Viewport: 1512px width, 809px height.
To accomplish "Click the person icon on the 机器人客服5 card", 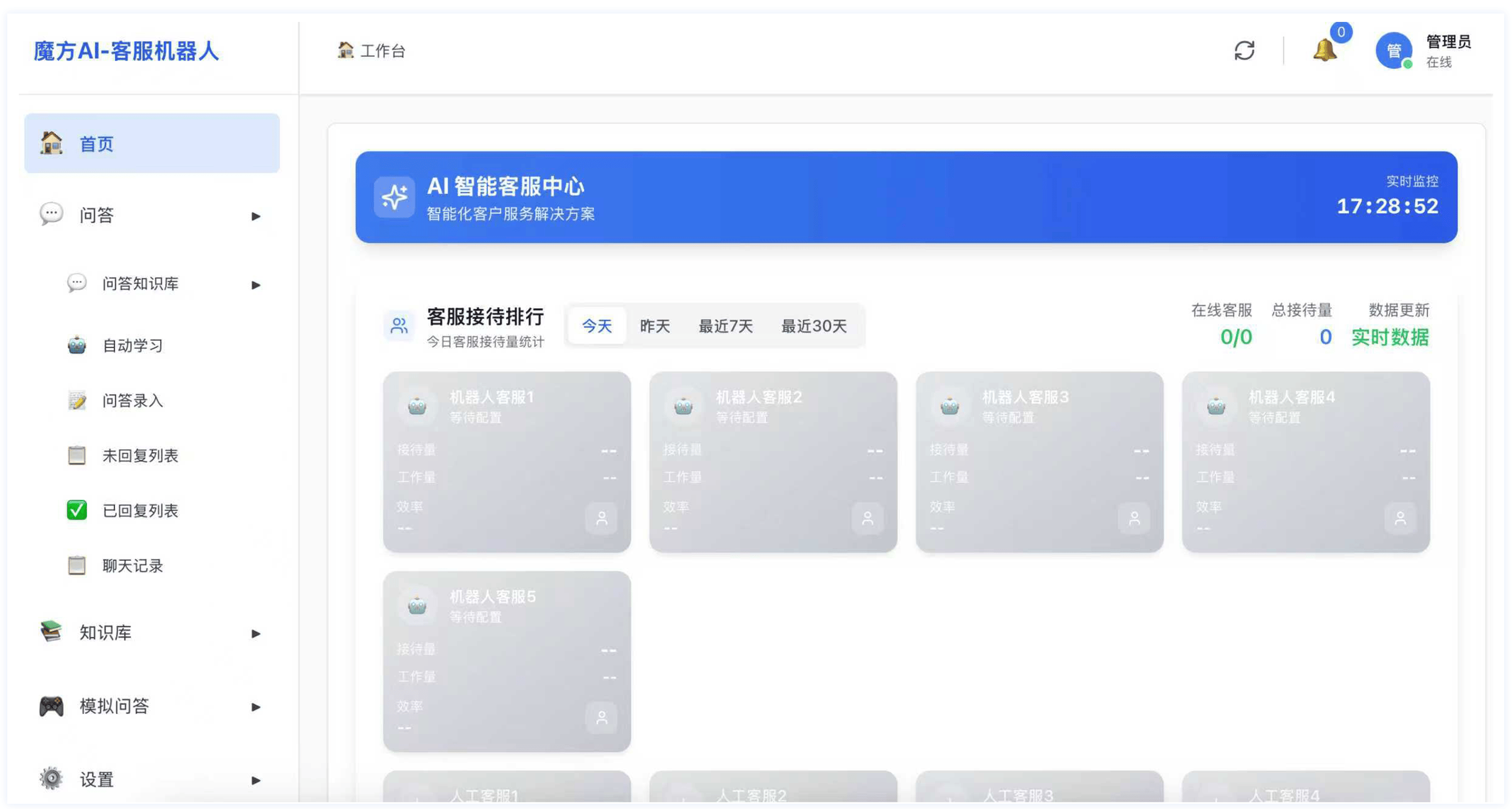I will pyautogui.click(x=601, y=717).
